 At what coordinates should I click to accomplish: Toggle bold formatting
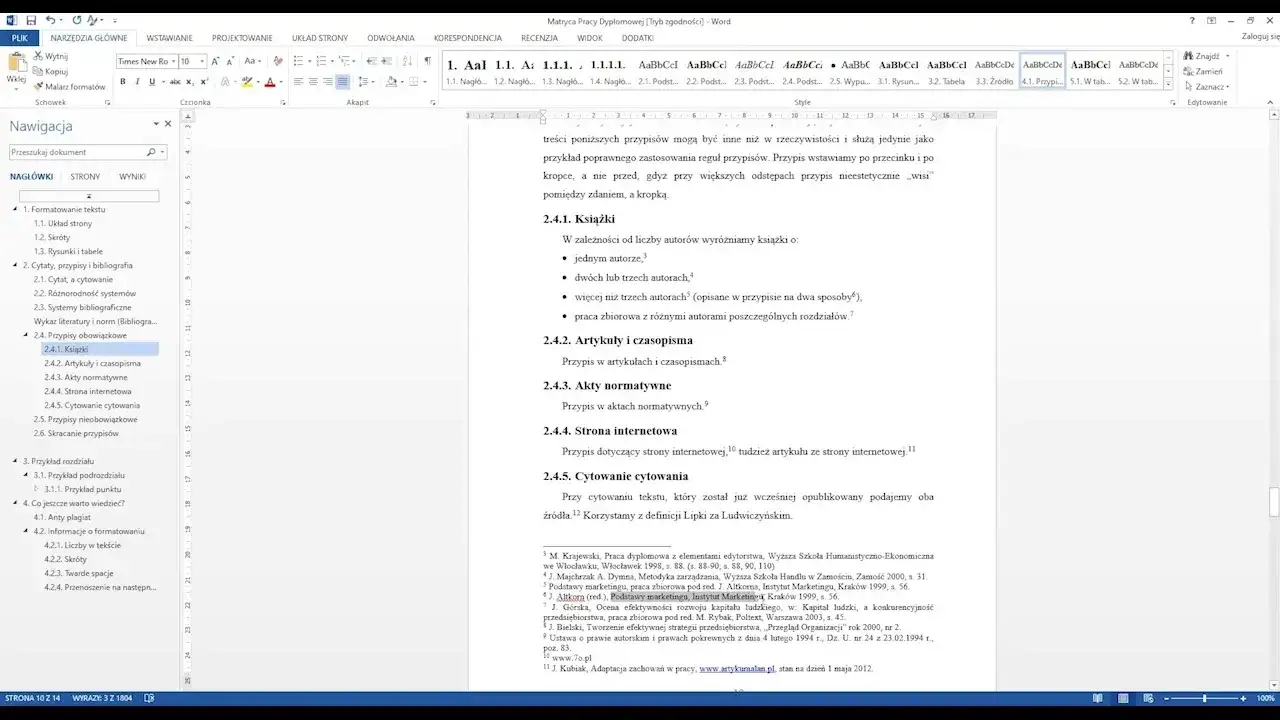point(122,81)
